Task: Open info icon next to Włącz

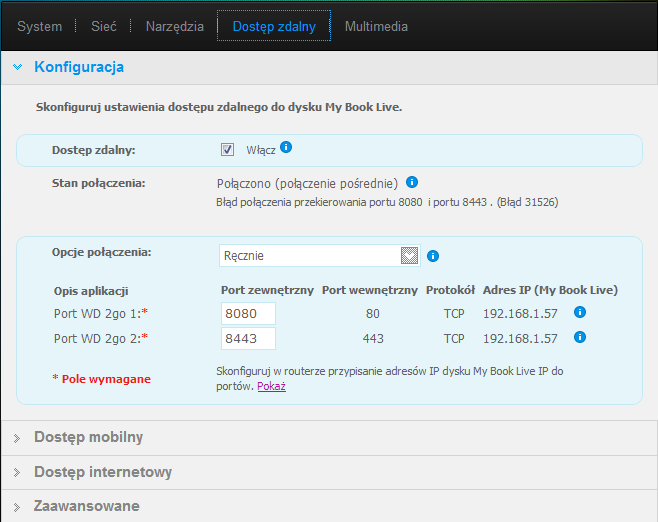Action: point(286,147)
